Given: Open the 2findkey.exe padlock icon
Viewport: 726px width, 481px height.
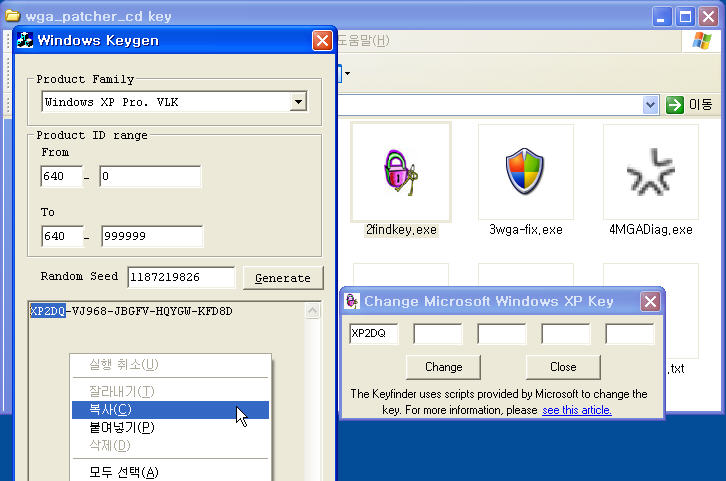Looking at the screenshot, I should pyautogui.click(x=401, y=173).
